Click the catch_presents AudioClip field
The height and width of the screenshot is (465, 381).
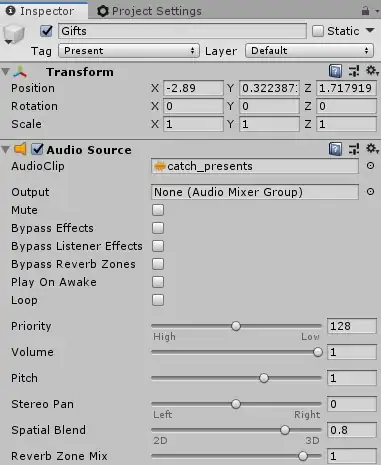[255, 166]
